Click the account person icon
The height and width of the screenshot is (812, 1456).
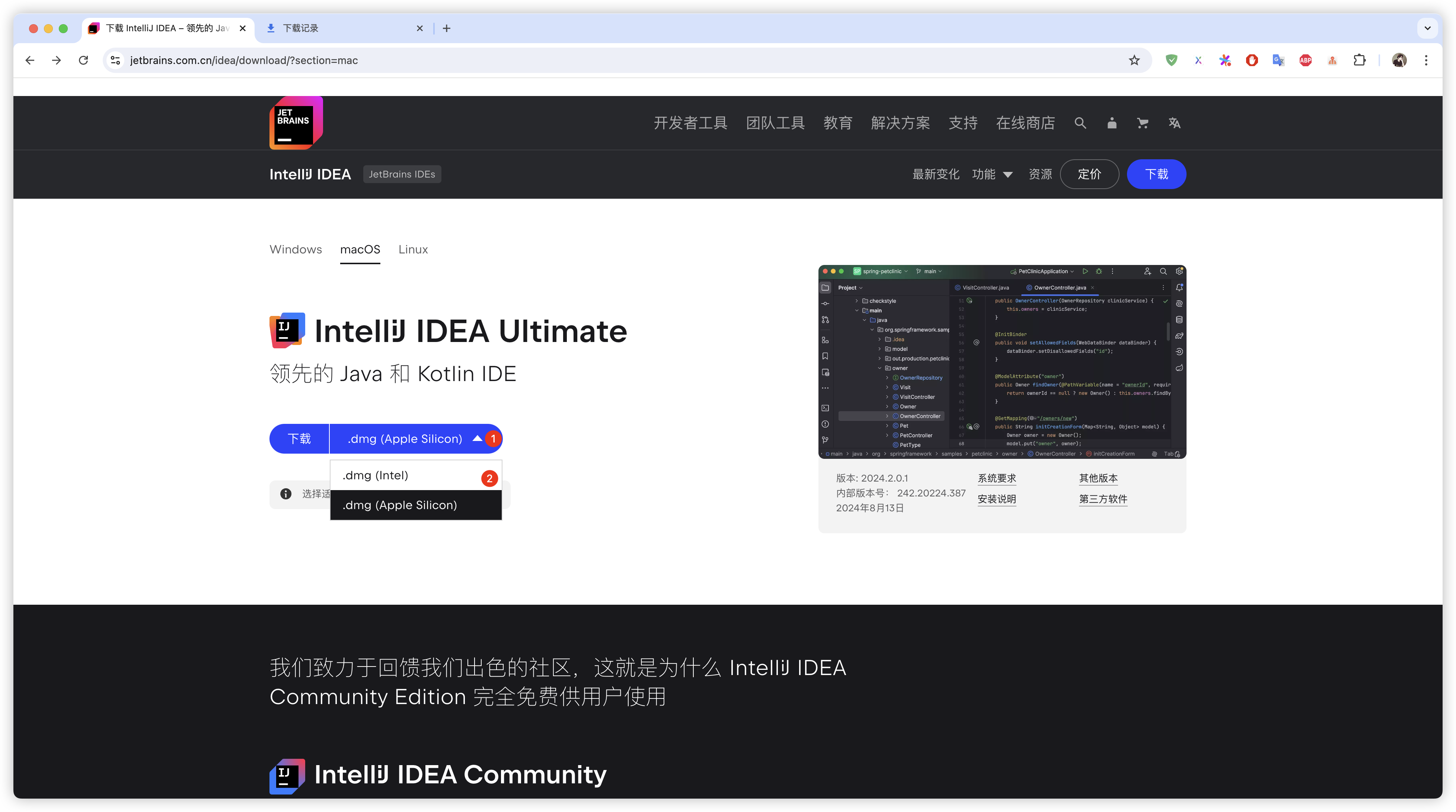(x=1112, y=123)
